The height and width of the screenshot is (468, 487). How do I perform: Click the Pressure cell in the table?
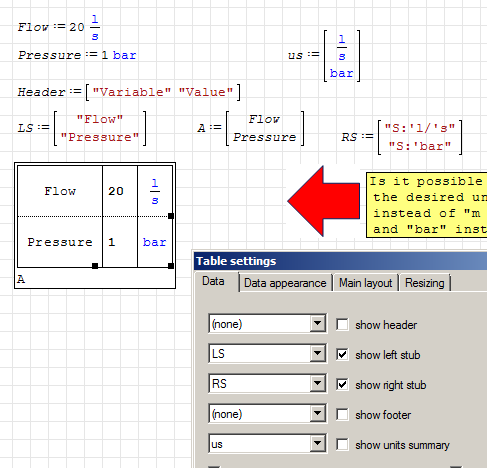(x=60, y=242)
